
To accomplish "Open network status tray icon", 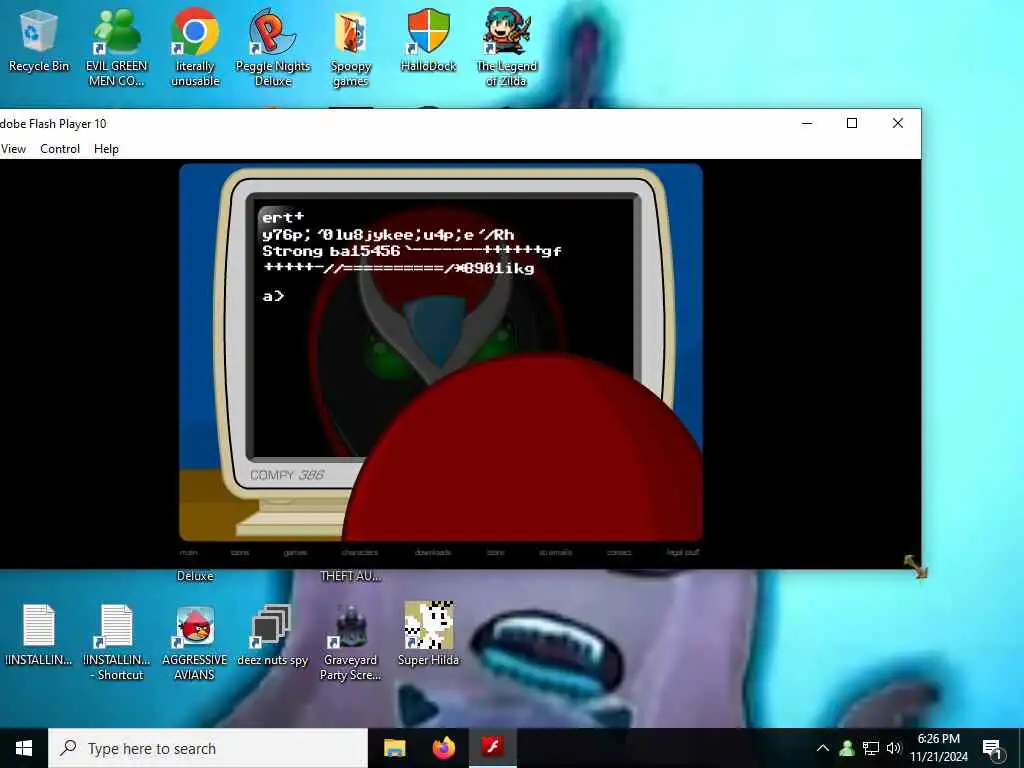I will coord(871,748).
